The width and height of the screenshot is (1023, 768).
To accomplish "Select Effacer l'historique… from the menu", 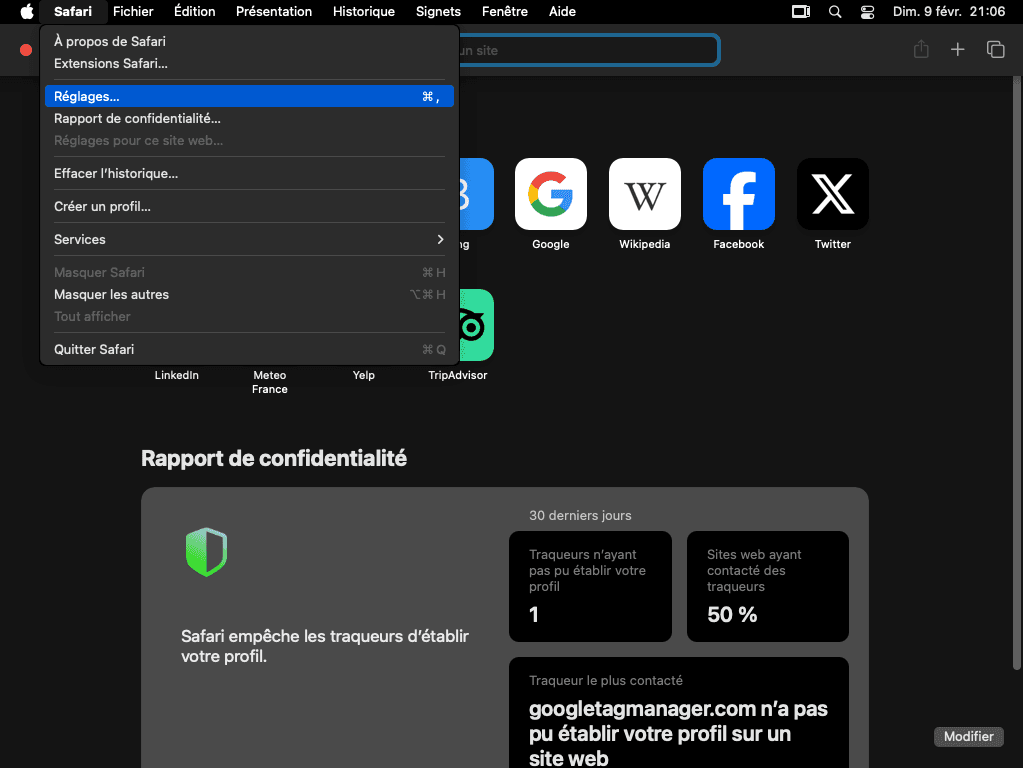I will pos(249,174).
